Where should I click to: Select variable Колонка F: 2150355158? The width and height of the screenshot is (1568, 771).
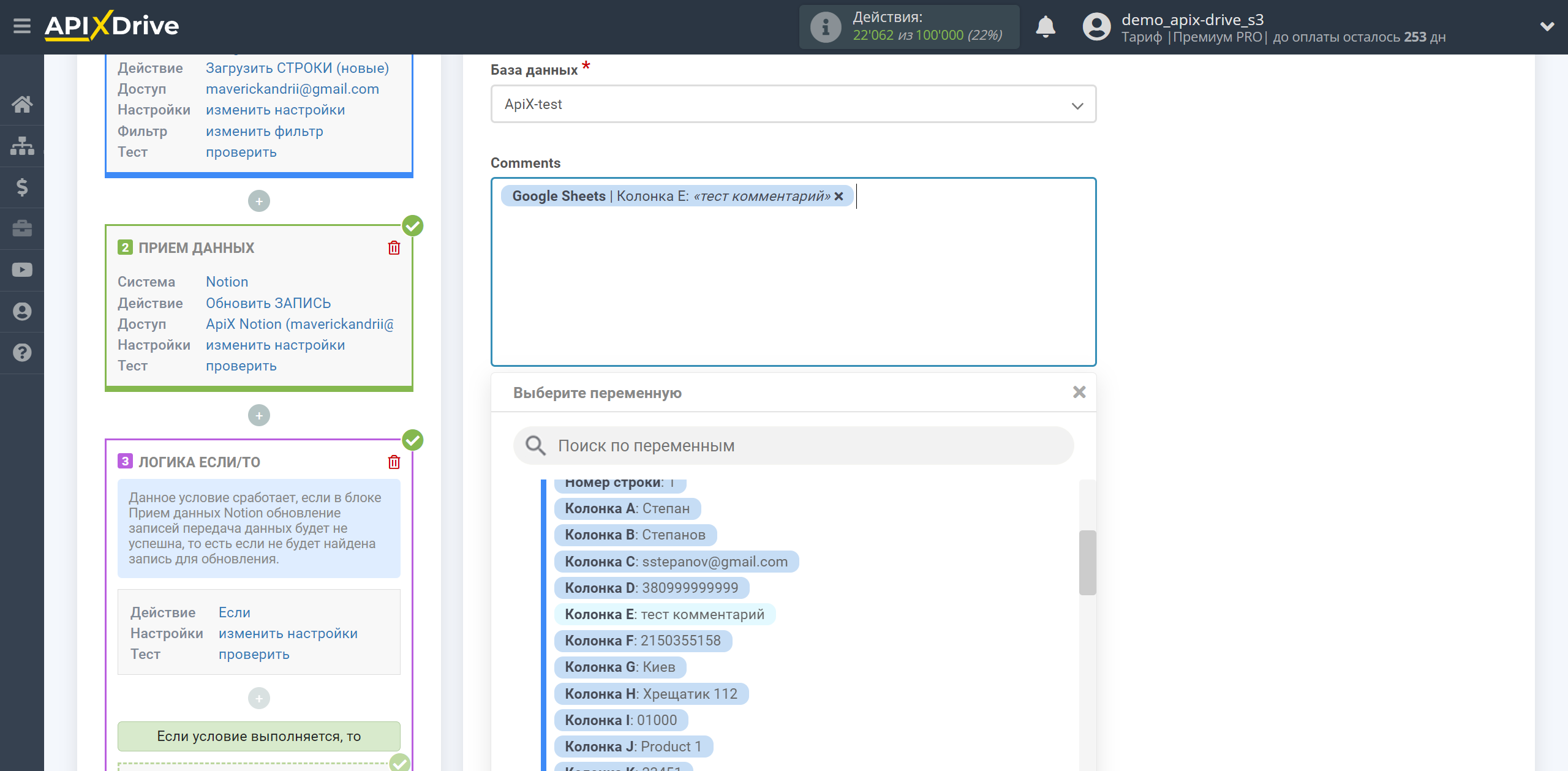point(643,641)
